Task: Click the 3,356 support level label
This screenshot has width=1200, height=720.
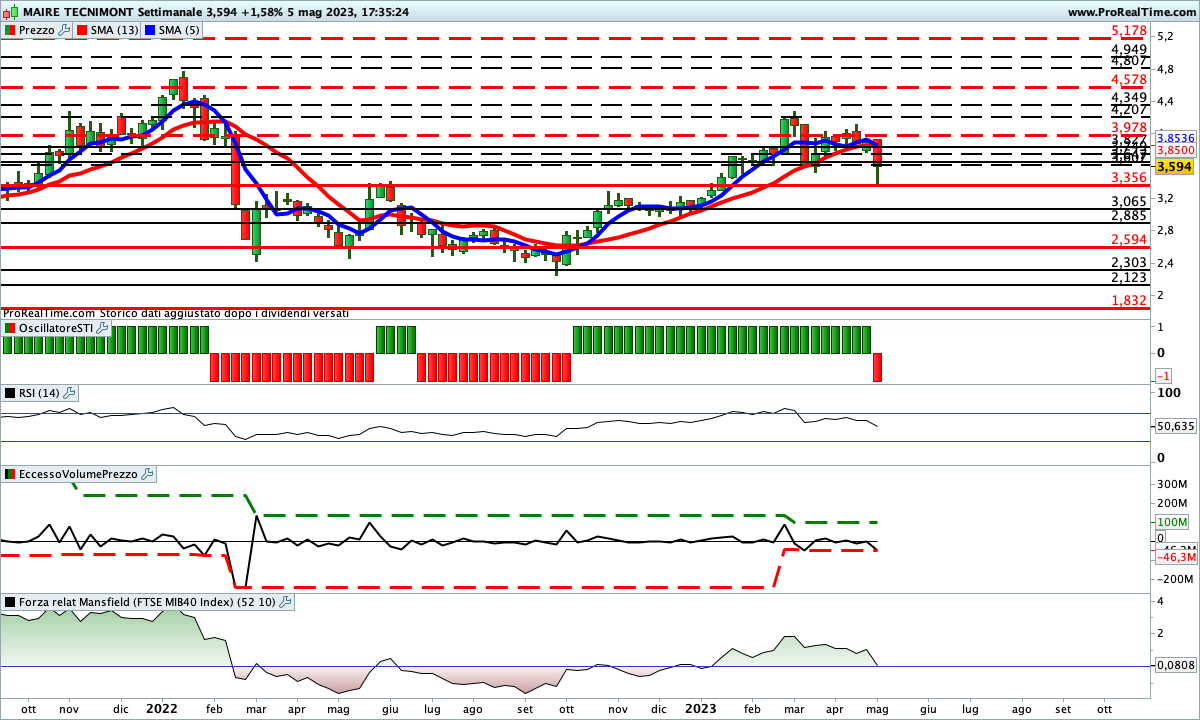Action: (1129, 177)
